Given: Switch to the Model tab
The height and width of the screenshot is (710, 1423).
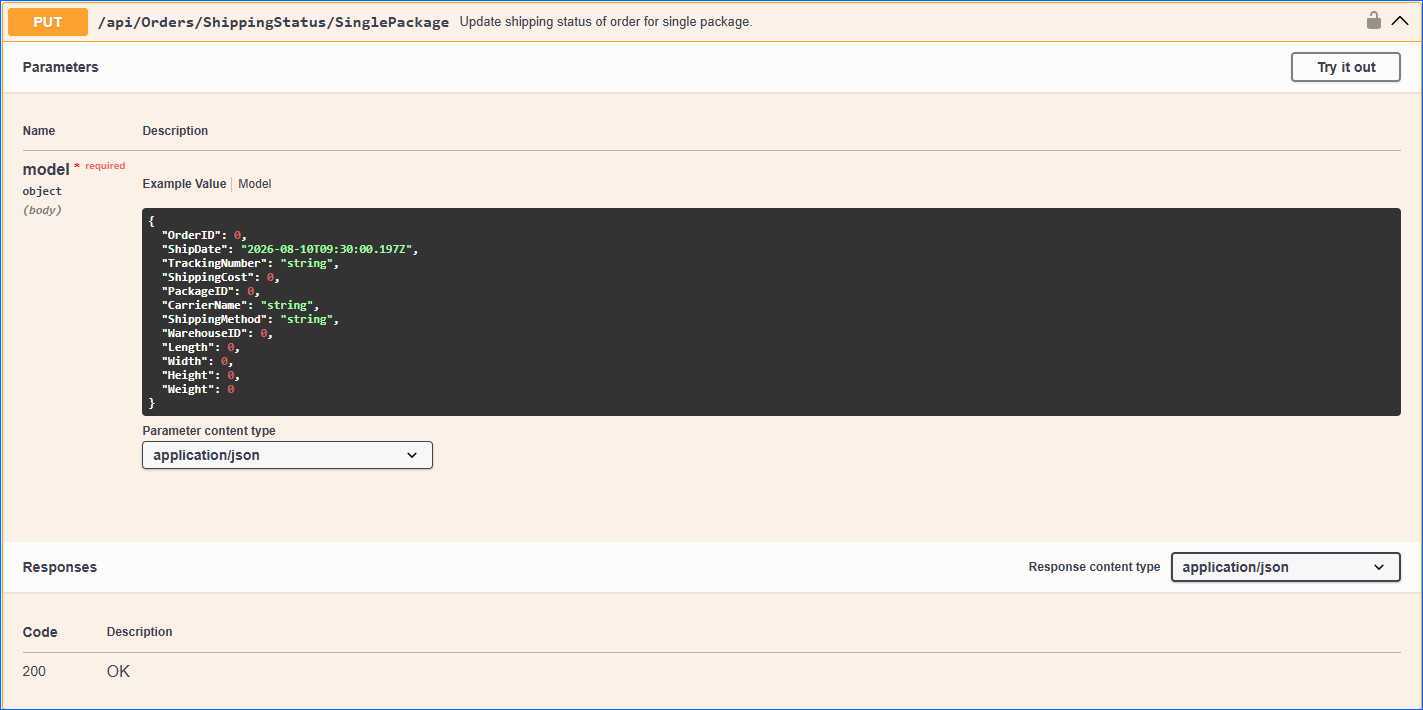Looking at the screenshot, I should tap(255, 184).
